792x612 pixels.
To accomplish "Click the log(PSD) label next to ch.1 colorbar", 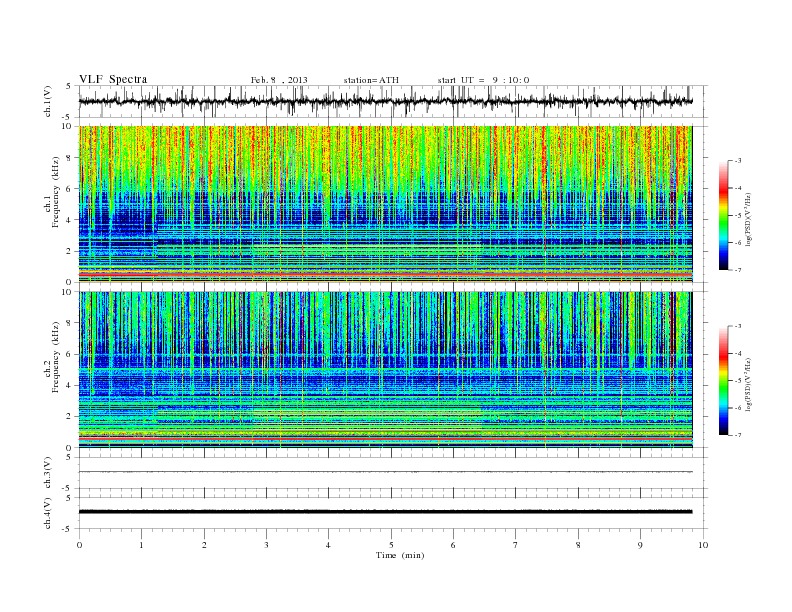I will [748, 219].
